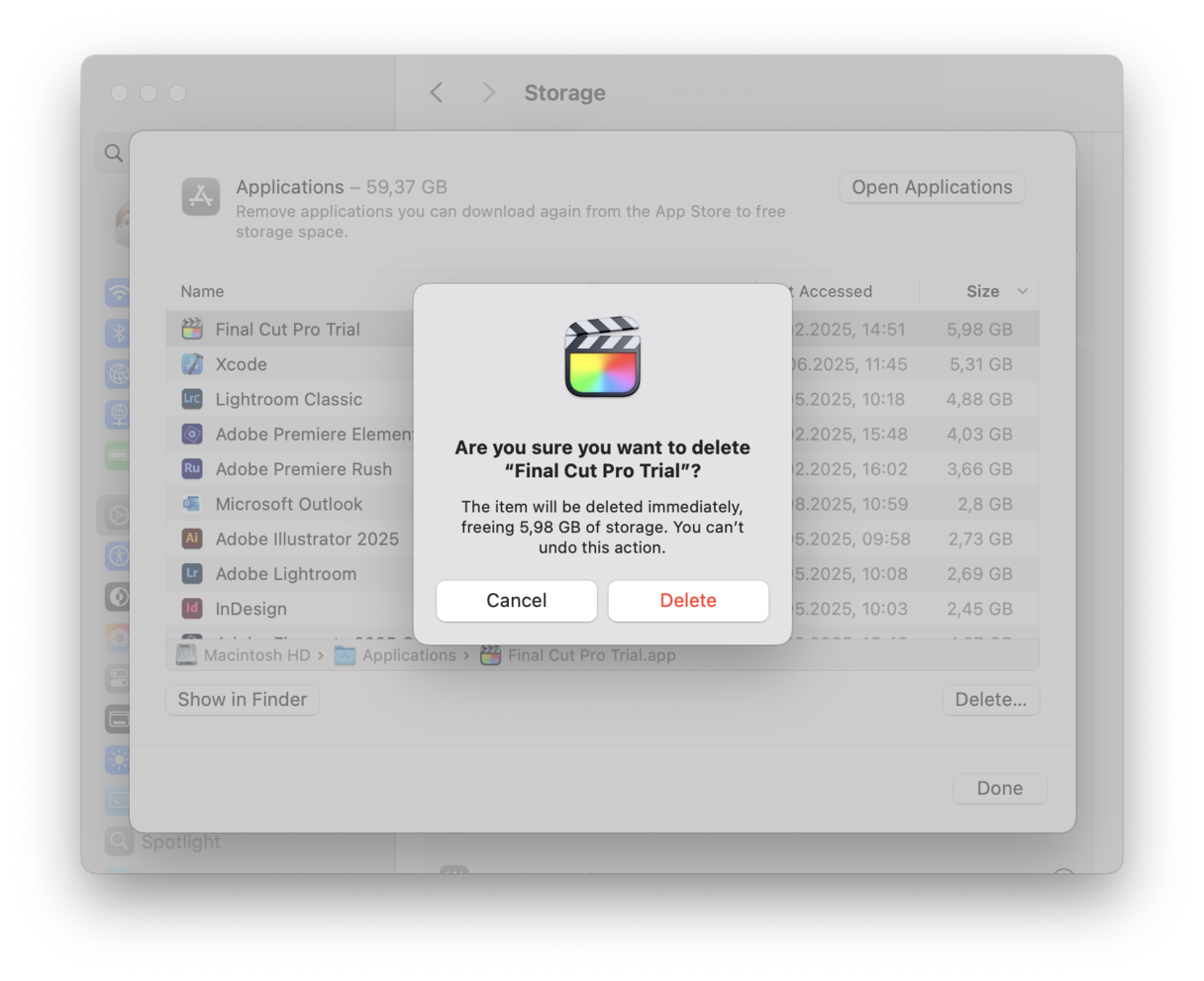Click the 3,66 GB size cell
Screen dimensions: 1204x981
pyautogui.click(x=979, y=468)
